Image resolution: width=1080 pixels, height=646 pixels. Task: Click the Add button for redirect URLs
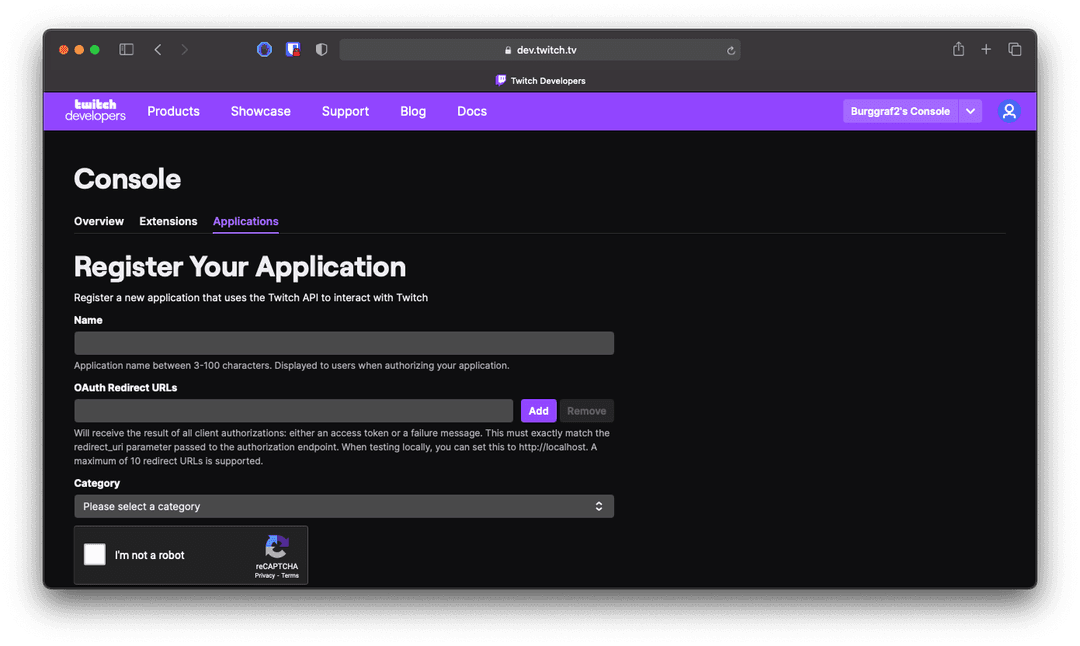[538, 410]
